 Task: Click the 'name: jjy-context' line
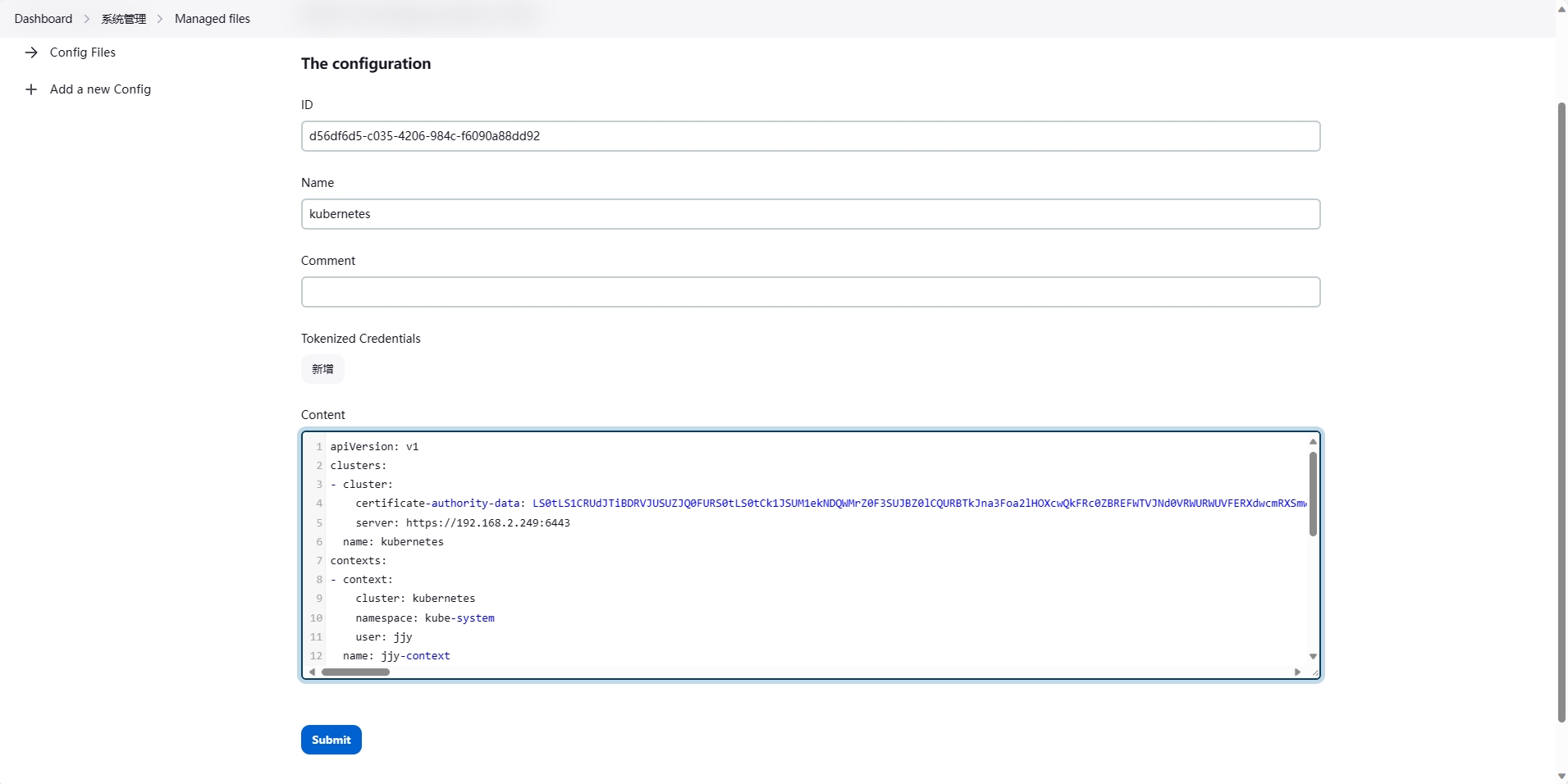(x=396, y=656)
